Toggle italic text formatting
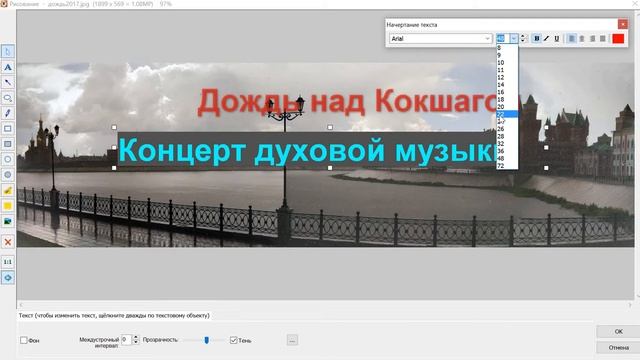The image size is (640, 360). point(547,38)
